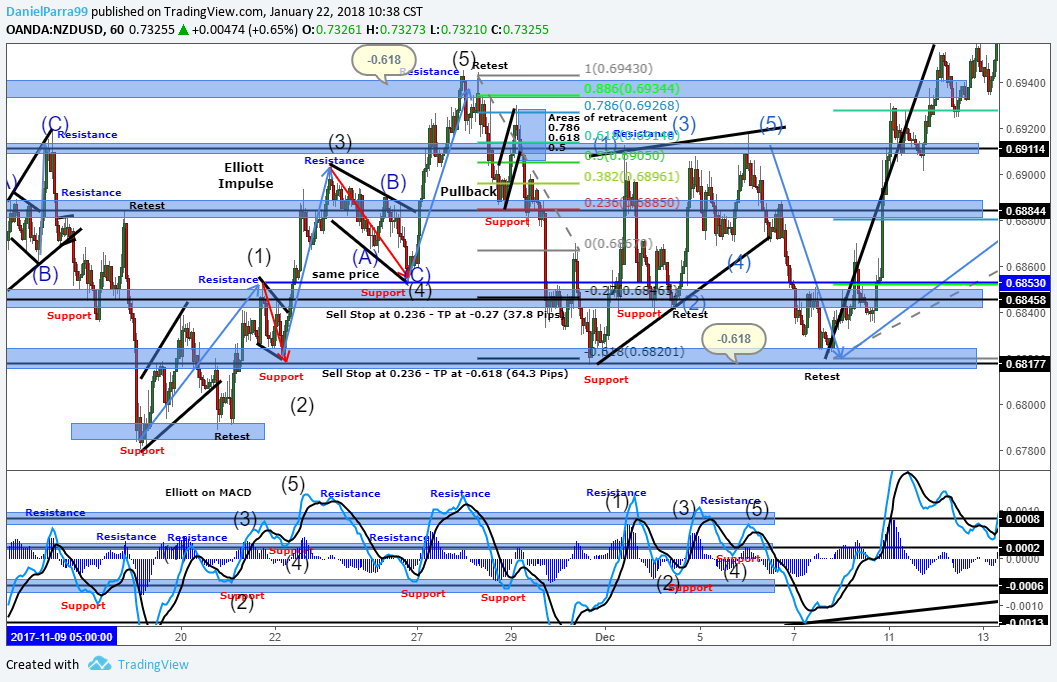Screen dimensions: 1057x682
Task: Click the 0.69114 price axis label
Action: click(x=1026, y=149)
